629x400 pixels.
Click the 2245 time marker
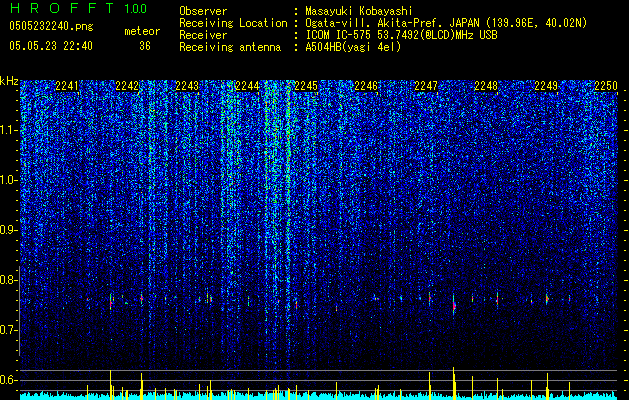tap(306, 86)
